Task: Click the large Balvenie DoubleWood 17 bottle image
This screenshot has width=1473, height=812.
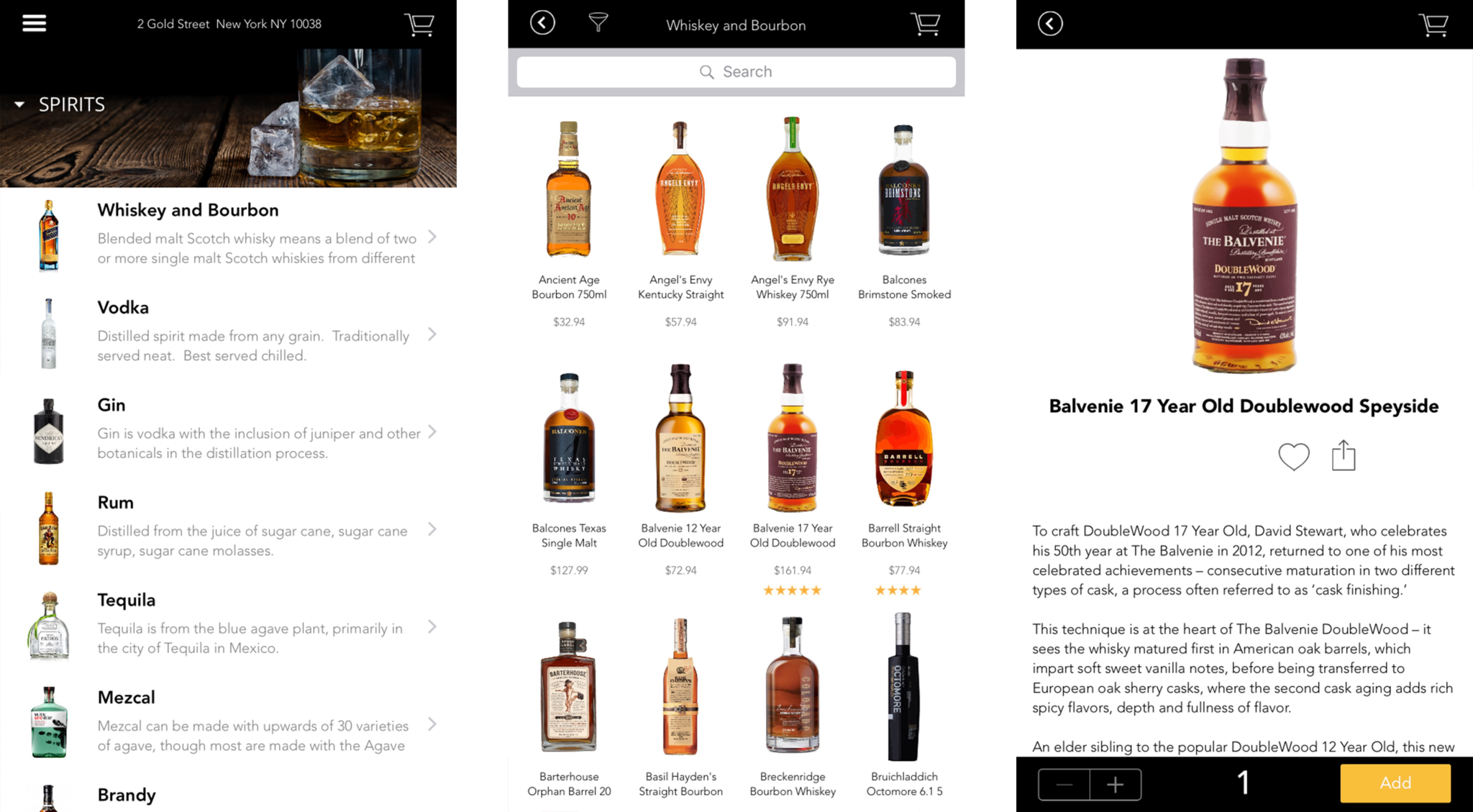Action: pos(1244,216)
